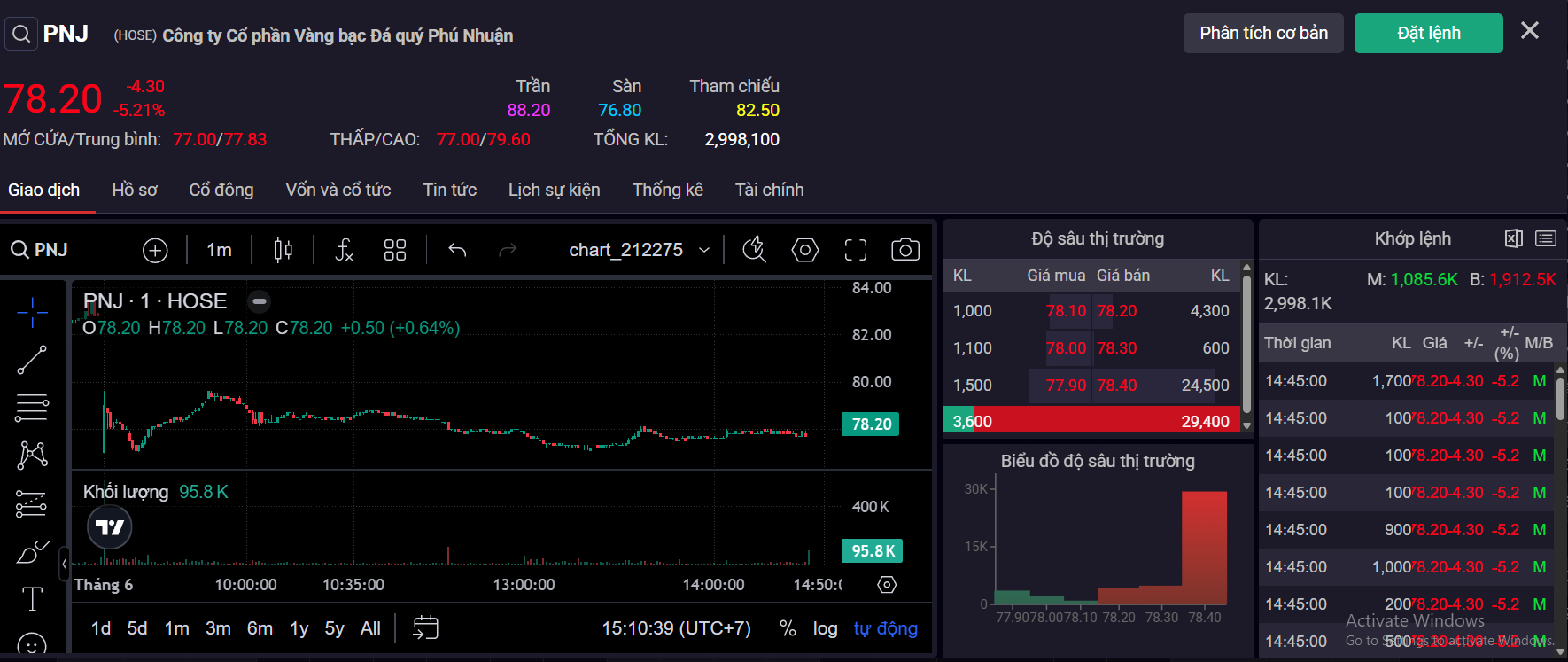1568x662 pixels.
Task: Set chart range to 5y
Action: click(x=334, y=628)
